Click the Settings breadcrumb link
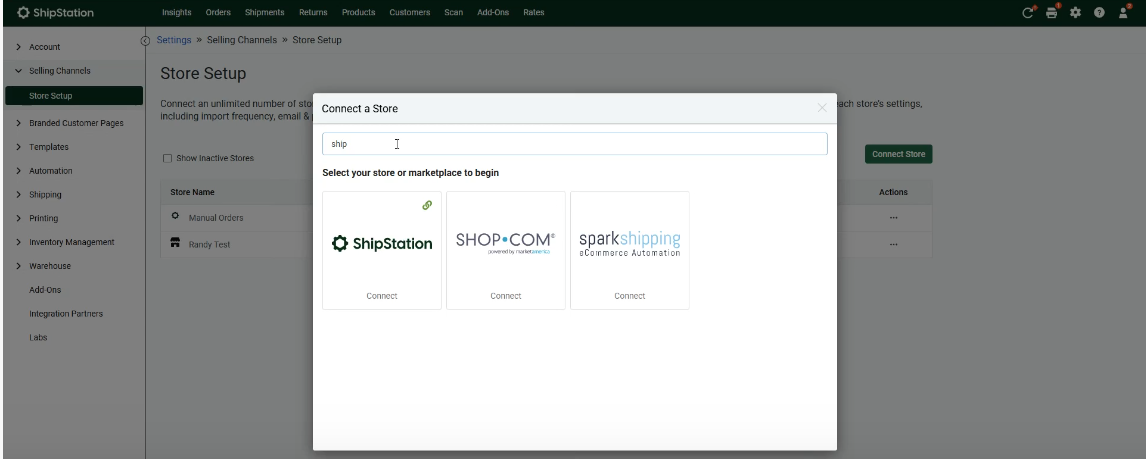The height and width of the screenshot is (459, 1146). [174, 40]
